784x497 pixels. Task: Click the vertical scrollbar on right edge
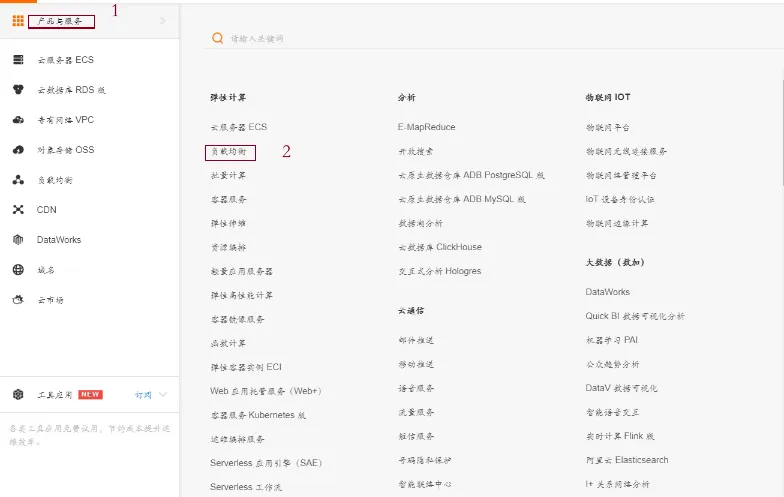click(x=782, y=131)
